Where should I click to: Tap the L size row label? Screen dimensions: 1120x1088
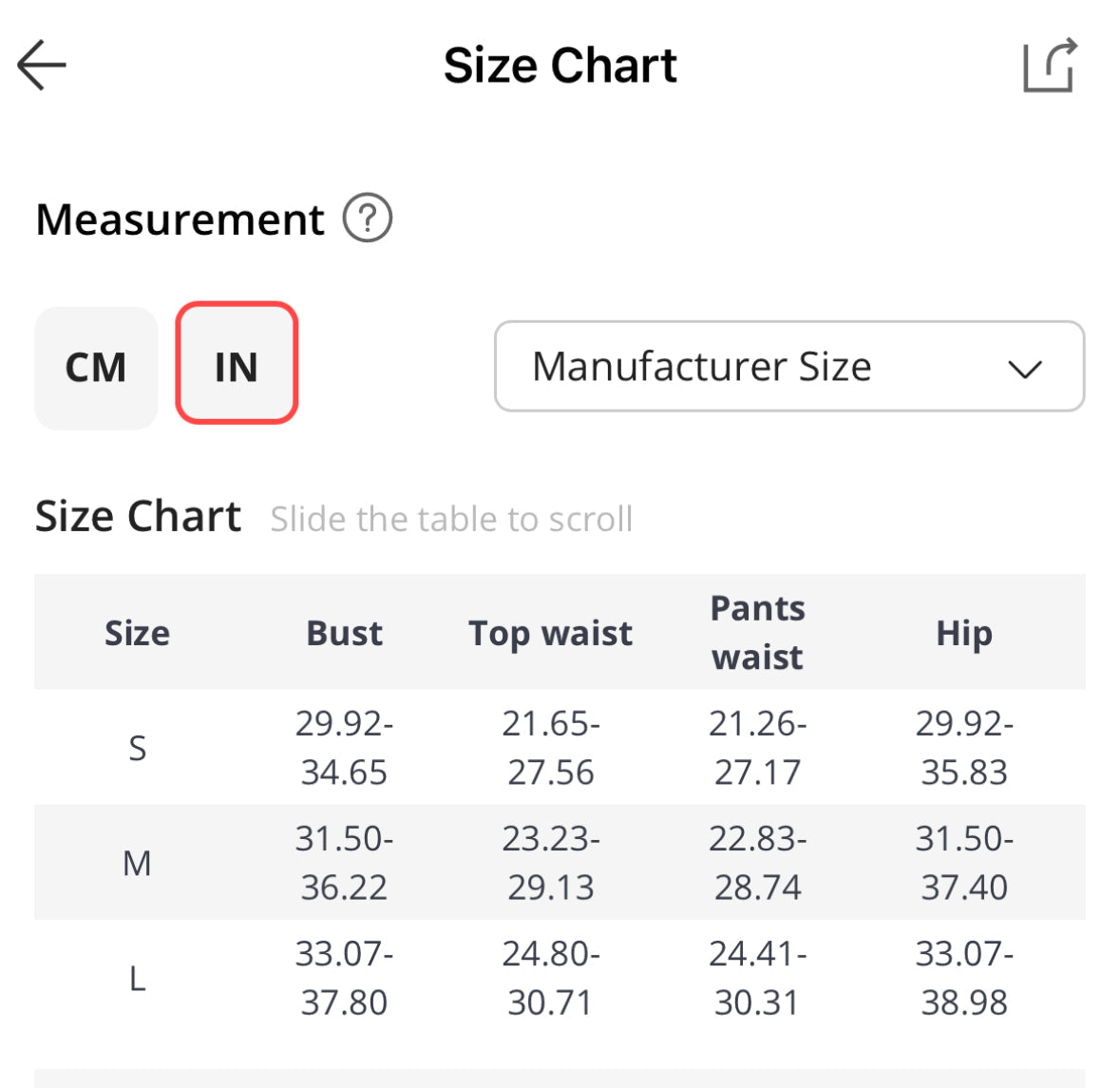(137, 978)
